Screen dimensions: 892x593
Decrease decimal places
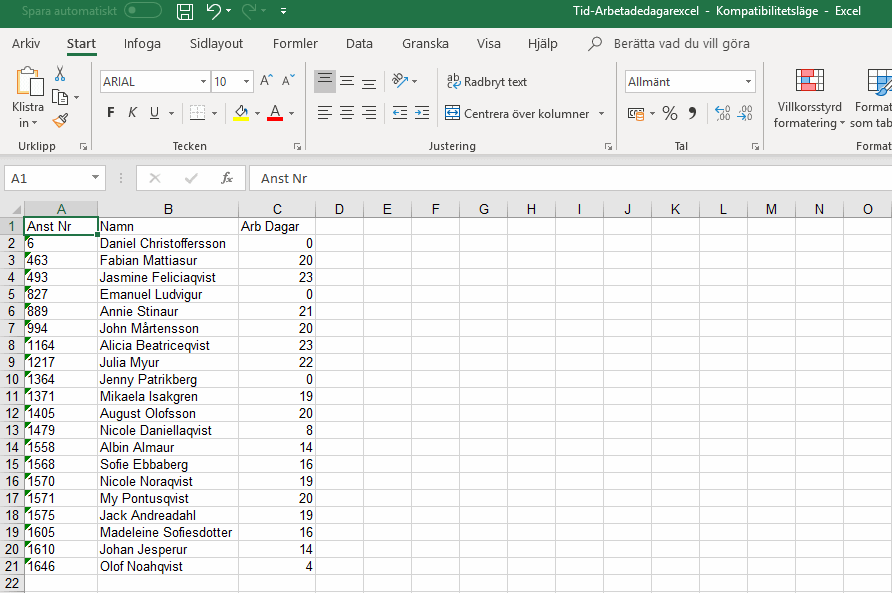(745, 113)
